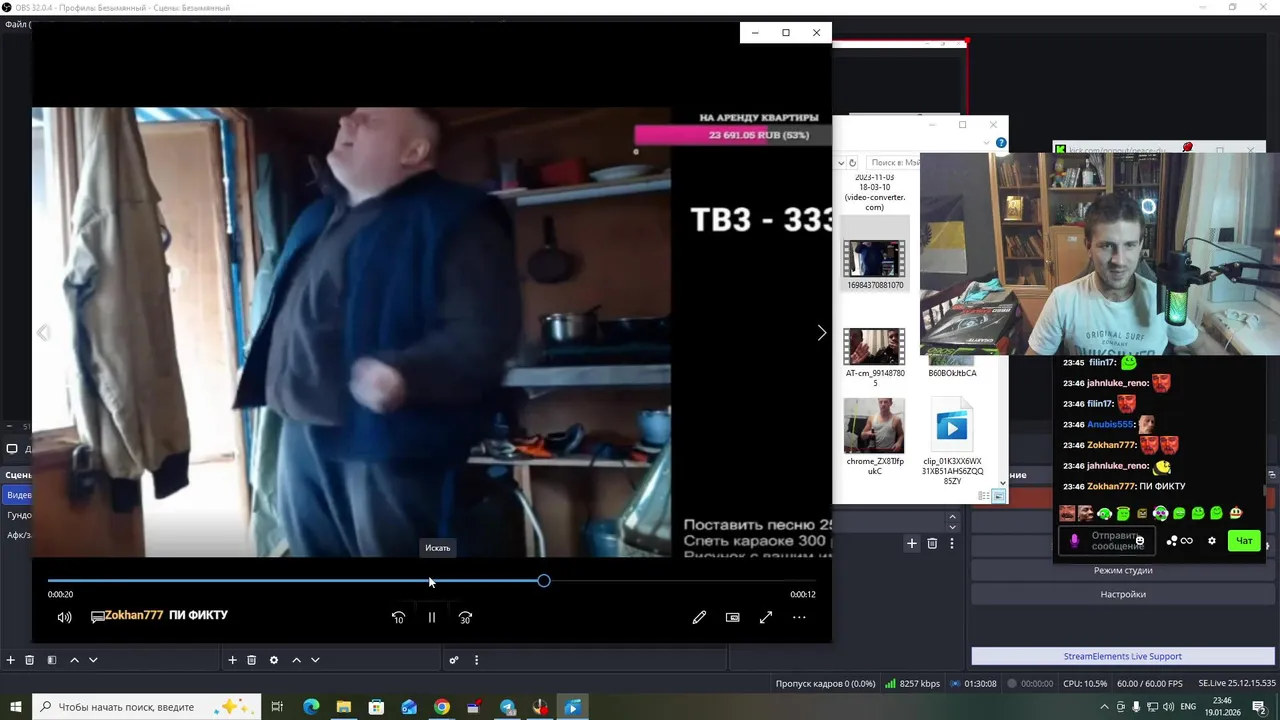
Task: Open OBS Настройки button
Action: coord(1123,594)
